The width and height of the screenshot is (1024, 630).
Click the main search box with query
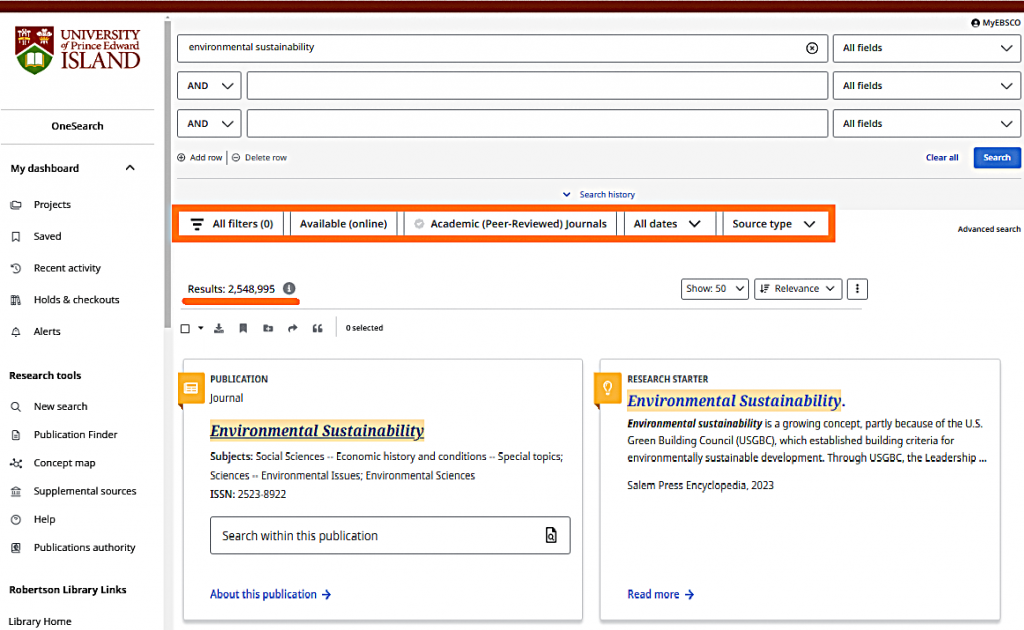click(502, 48)
